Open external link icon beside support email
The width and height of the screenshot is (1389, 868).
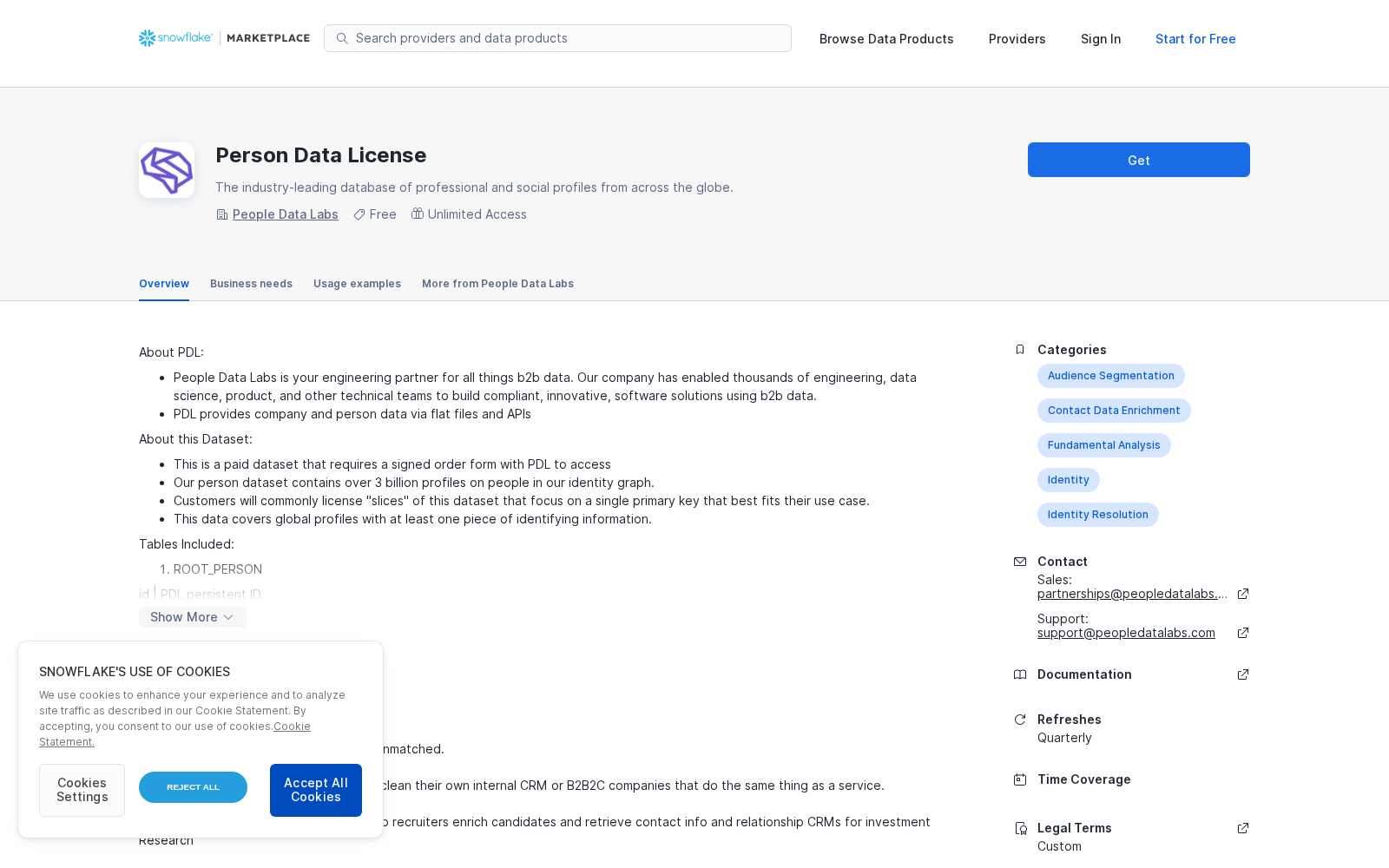(x=1243, y=633)
